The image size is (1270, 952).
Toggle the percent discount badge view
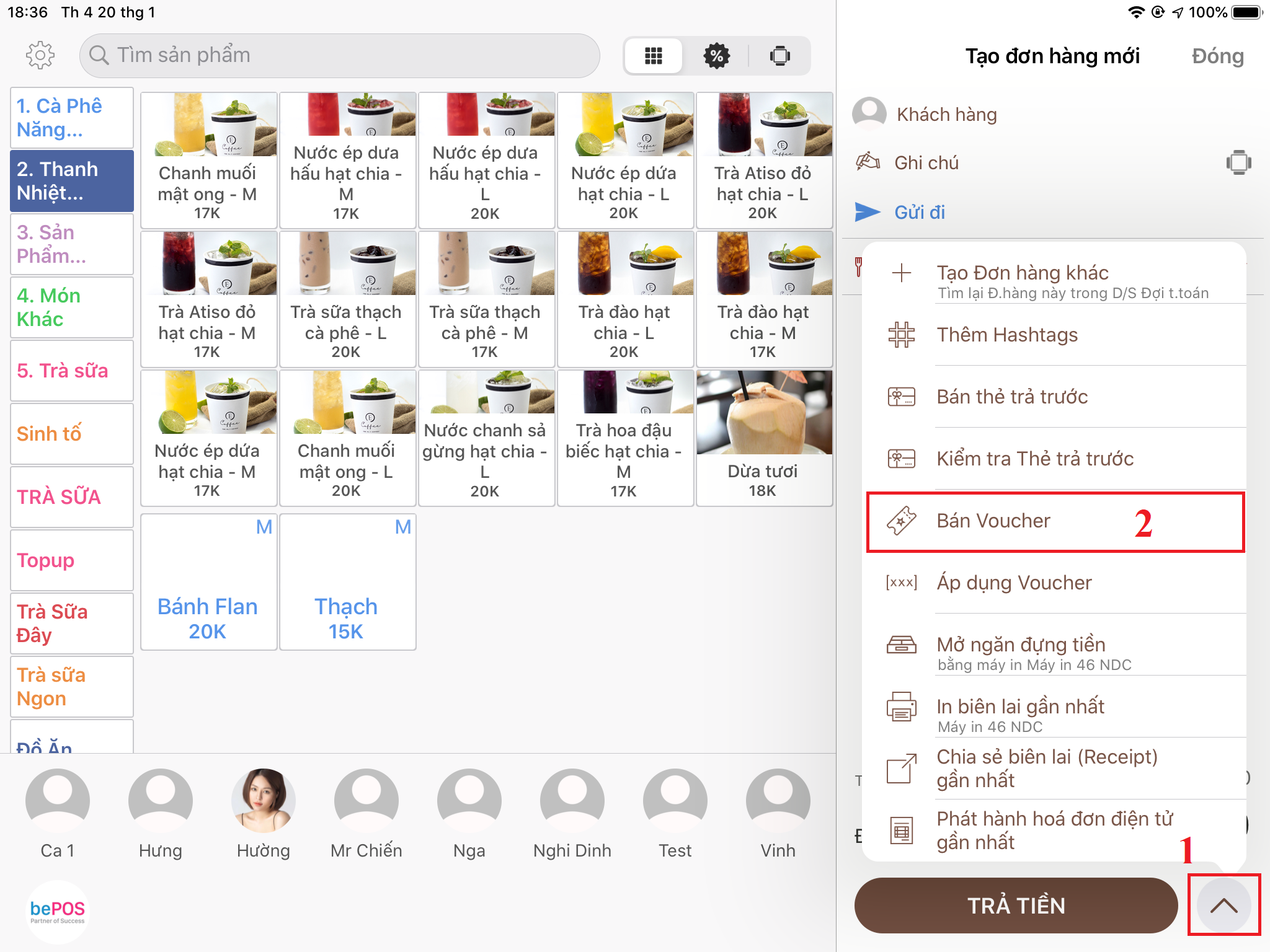[716, 56]
